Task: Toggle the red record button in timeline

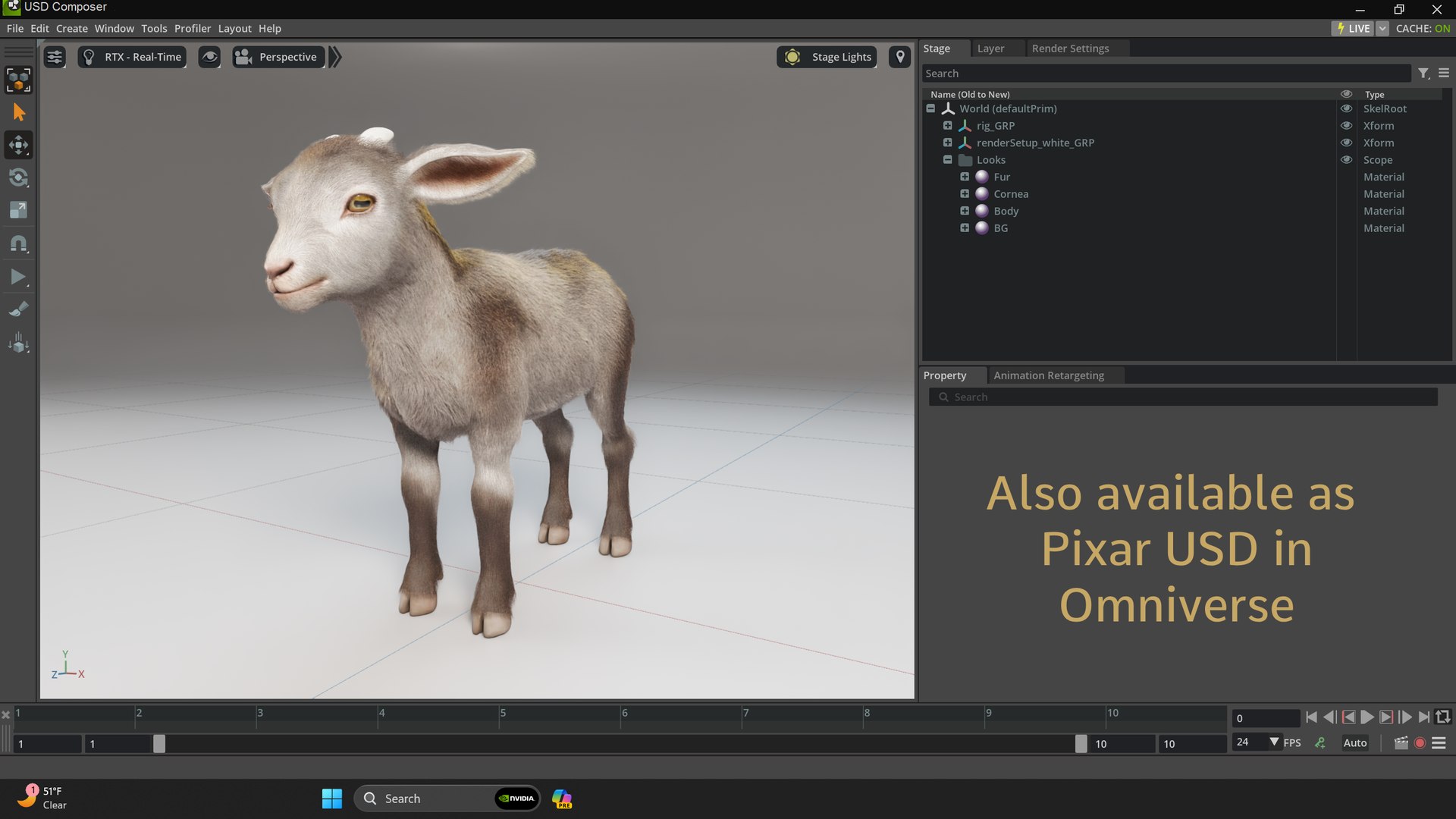Action: tap(1420, 743)
